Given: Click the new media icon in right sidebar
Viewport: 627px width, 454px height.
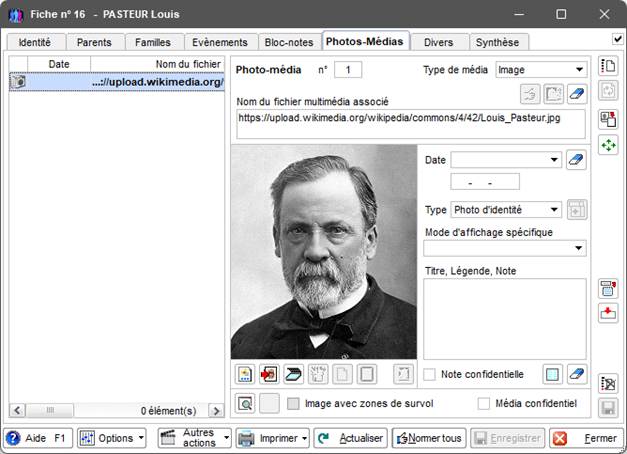Looking at the screenshot, I should point(607,67).
